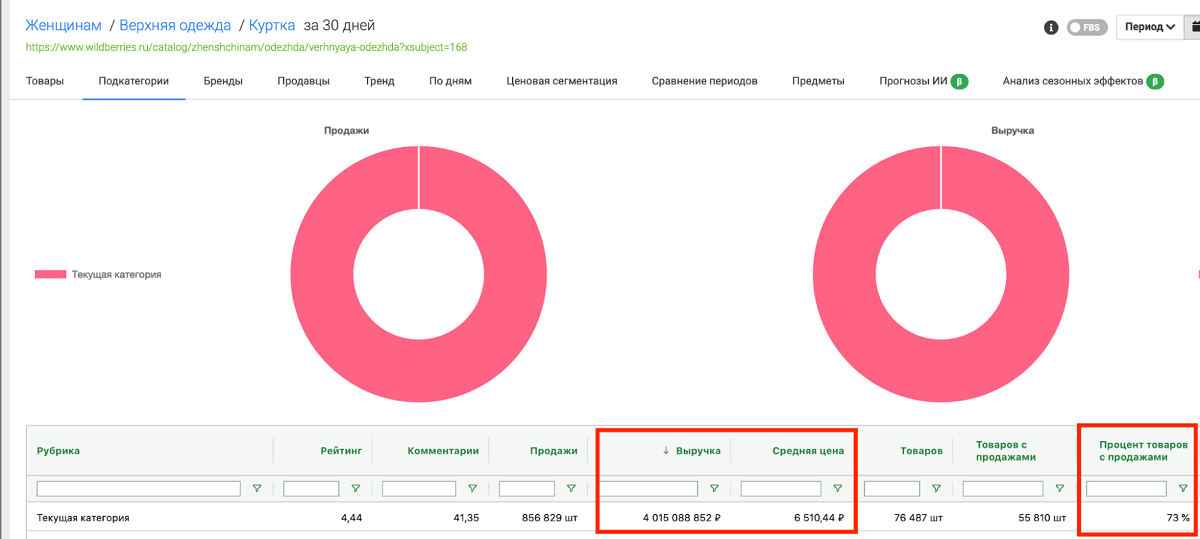Click filter funnel icon under Средняя цена column
Viewport: 1200px width, 539px height.
(837, 489)
